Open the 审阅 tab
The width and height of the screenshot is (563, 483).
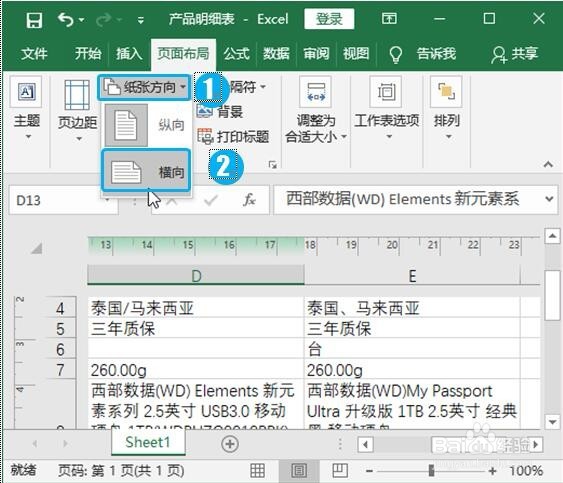click(316, 54)
